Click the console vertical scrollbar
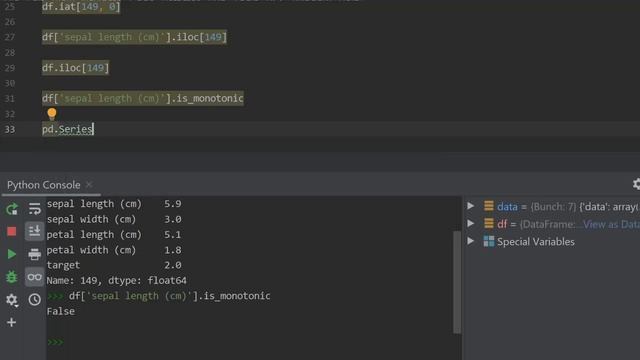Viewport: 640px width, 360px height. [x=457, y=282]
